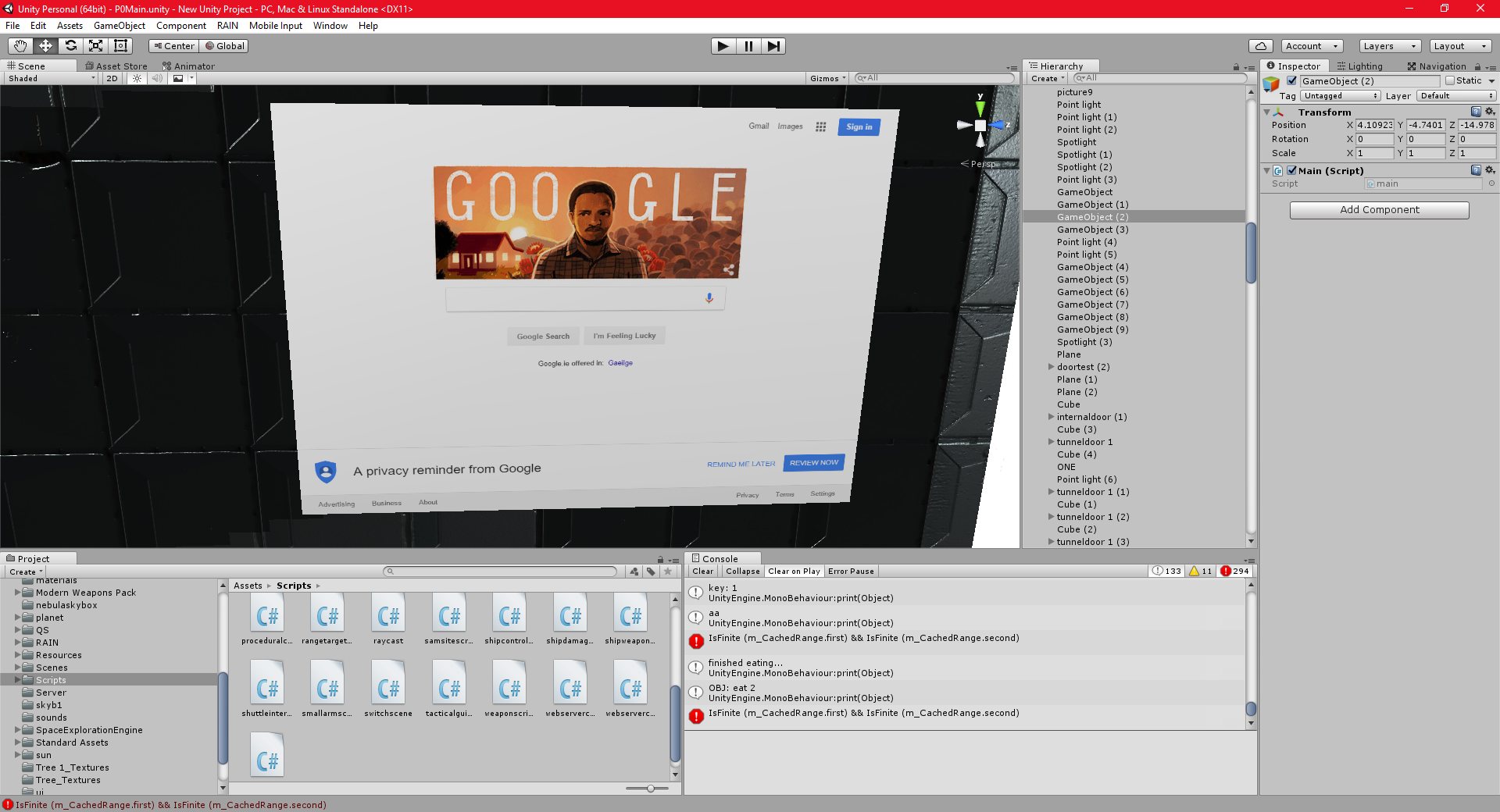Toggle Main Script enabled checkbox
The image size is (1500, 812).
[x=1291, y=170]
